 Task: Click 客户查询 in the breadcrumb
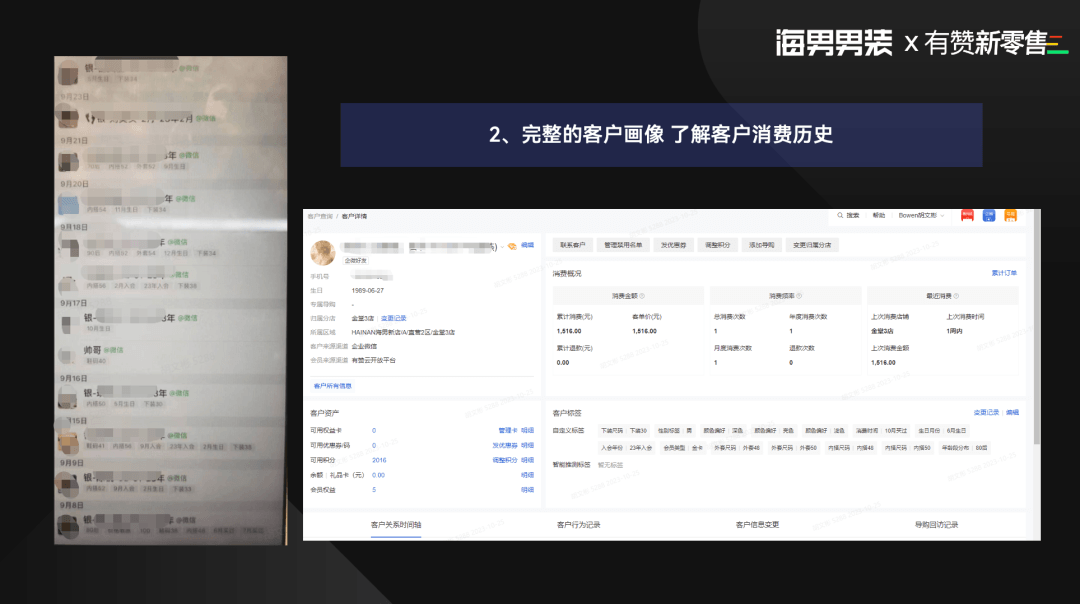coord(320,216)
